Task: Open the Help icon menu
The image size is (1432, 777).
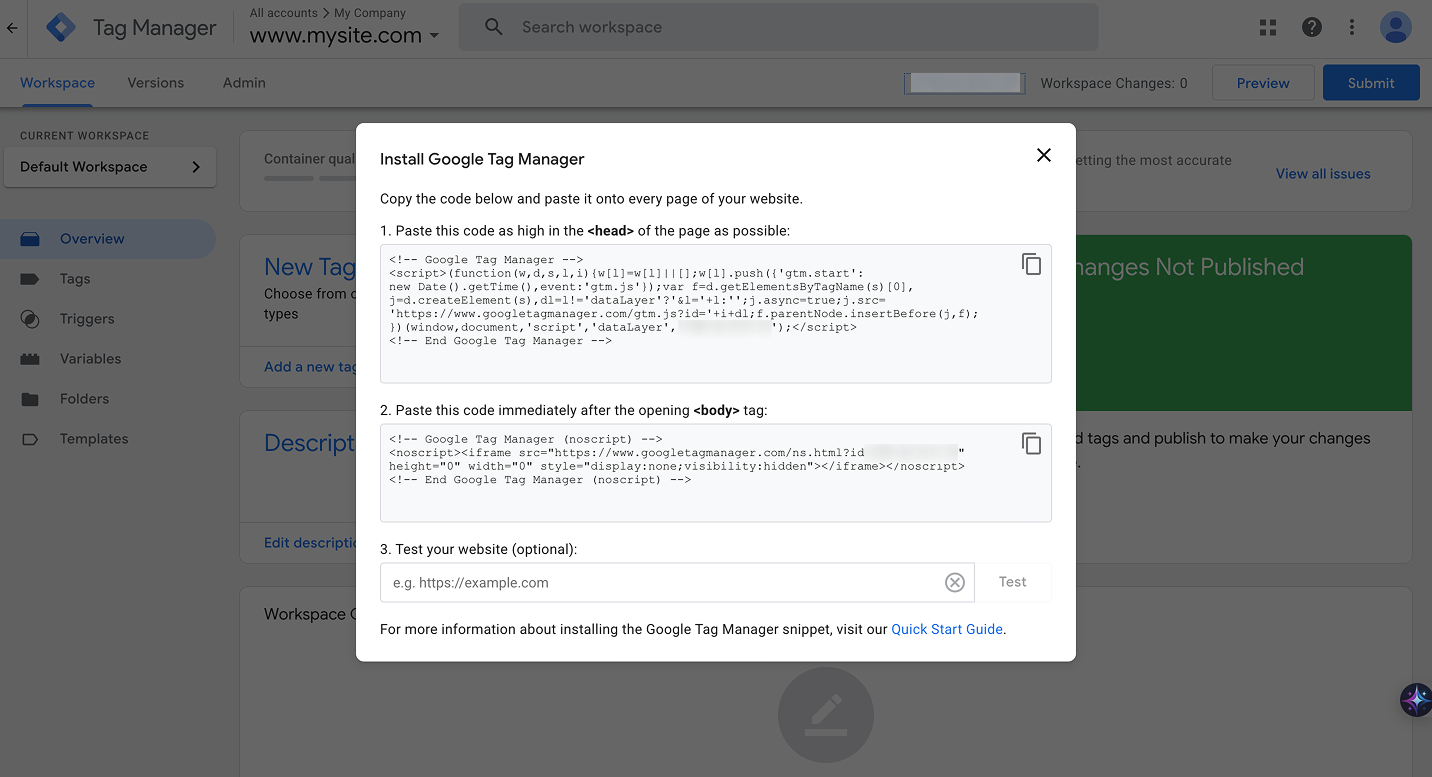Action: pos(1312,28)
